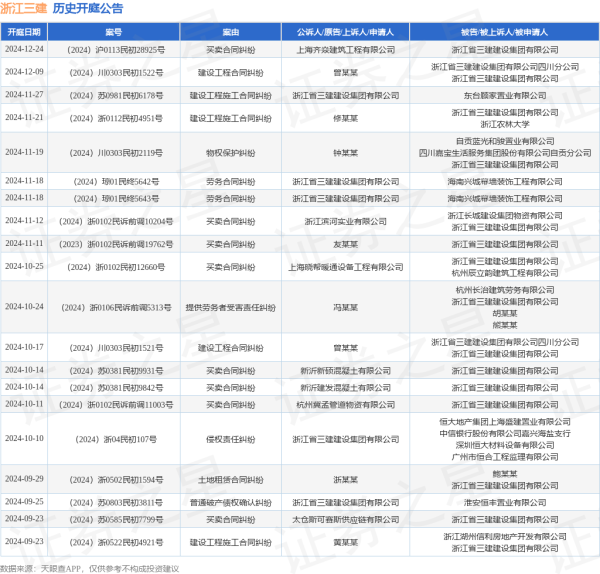
Task: Click defendant 自贡蓝光和骏置业有限公司
Action: [505, 141]
